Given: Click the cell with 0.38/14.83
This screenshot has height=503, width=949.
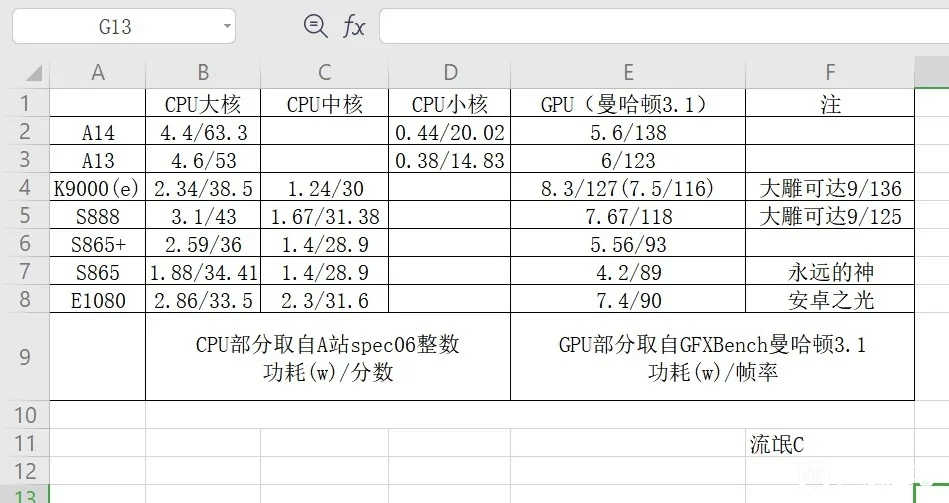Looking at the screenshot, I should [450, 159].
